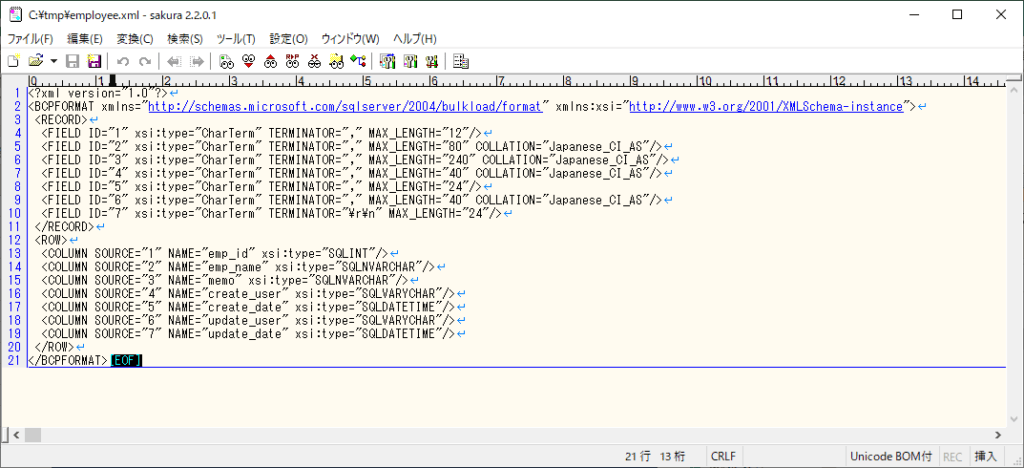Open 設定(O) menu
1024x468 pixels.
click(x=289, y=39)
